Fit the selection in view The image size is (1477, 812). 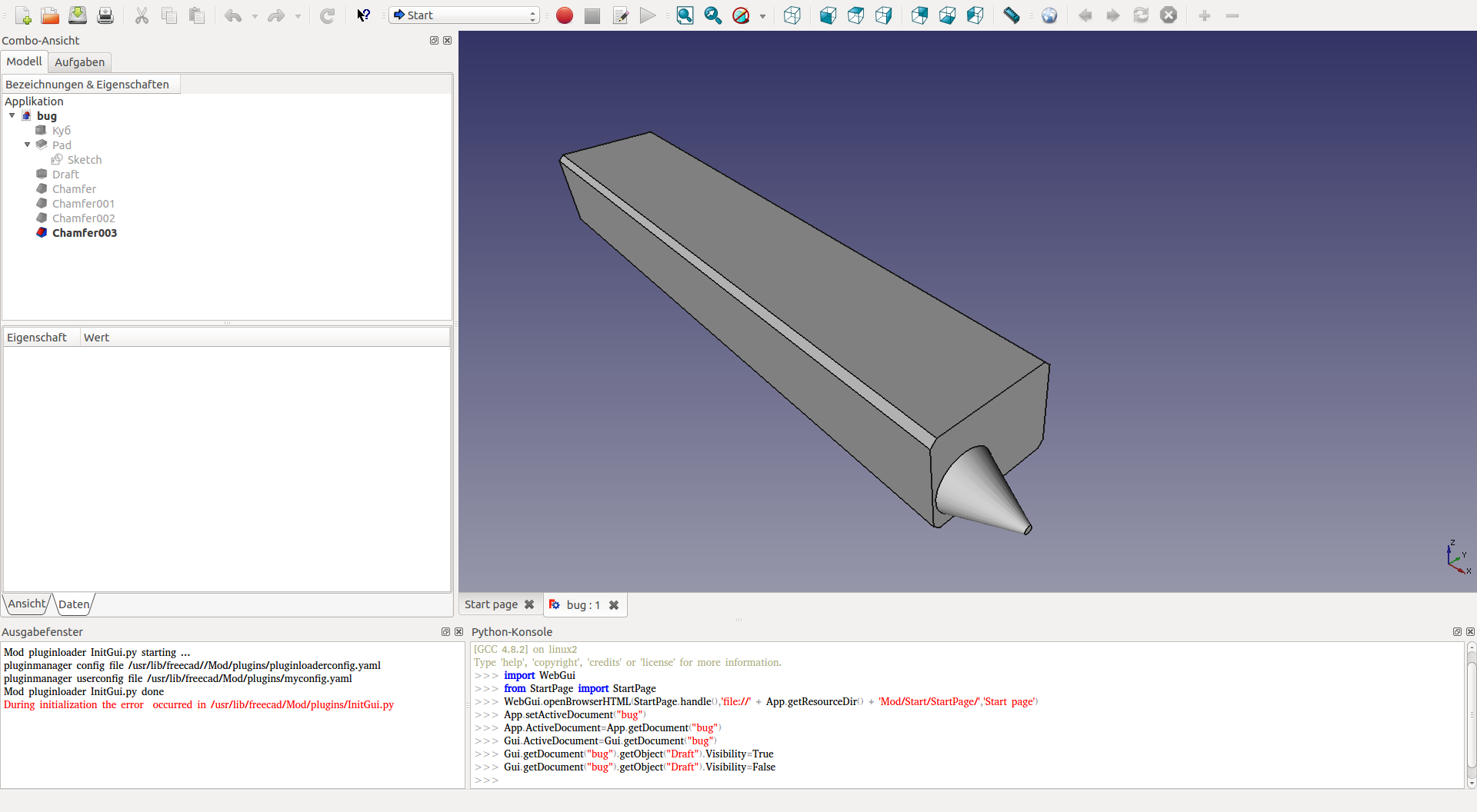(713, 15)
